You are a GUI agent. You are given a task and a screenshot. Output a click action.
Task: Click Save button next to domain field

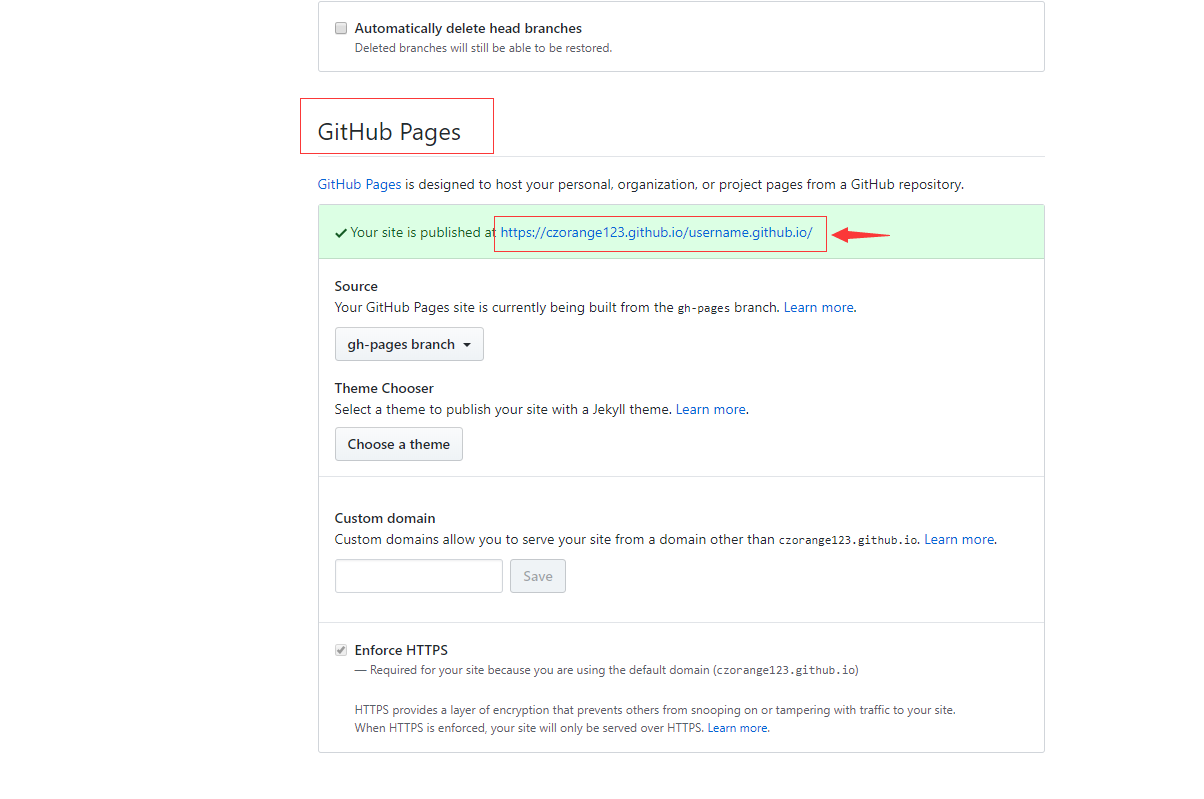point(538,576)
